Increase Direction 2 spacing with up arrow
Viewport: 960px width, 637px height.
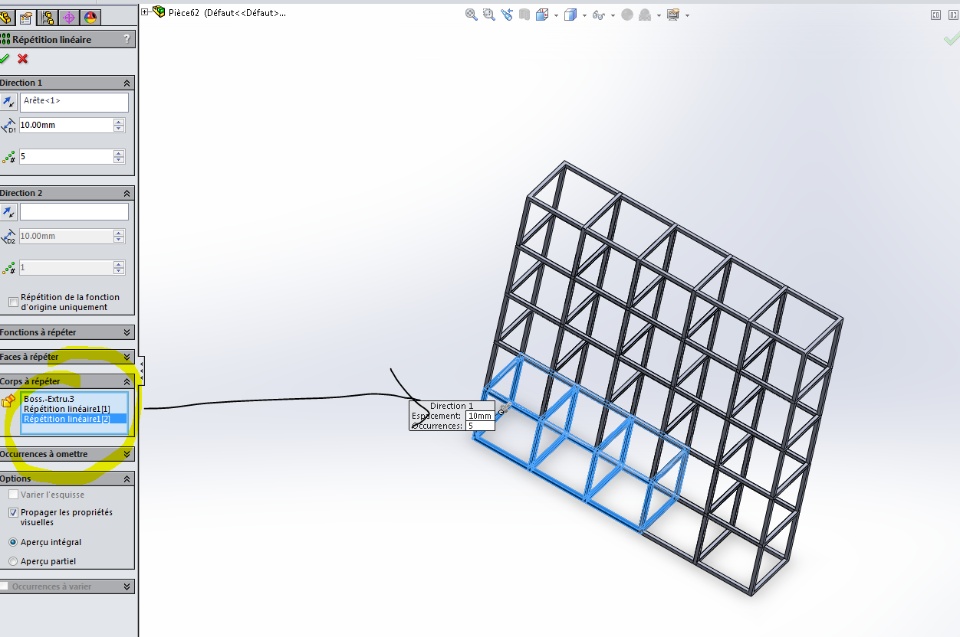[x=119, y=232]
